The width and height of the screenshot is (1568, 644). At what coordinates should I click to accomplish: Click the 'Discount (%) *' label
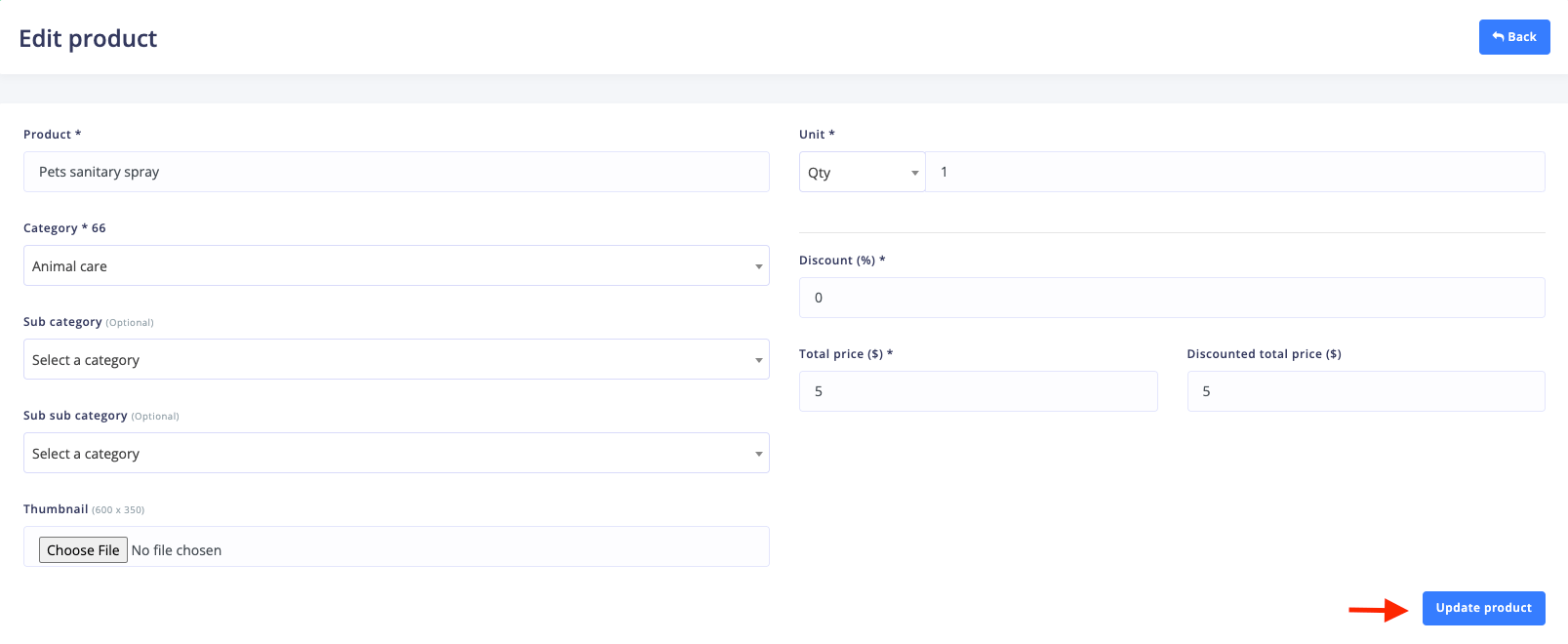tap(842, 261)
